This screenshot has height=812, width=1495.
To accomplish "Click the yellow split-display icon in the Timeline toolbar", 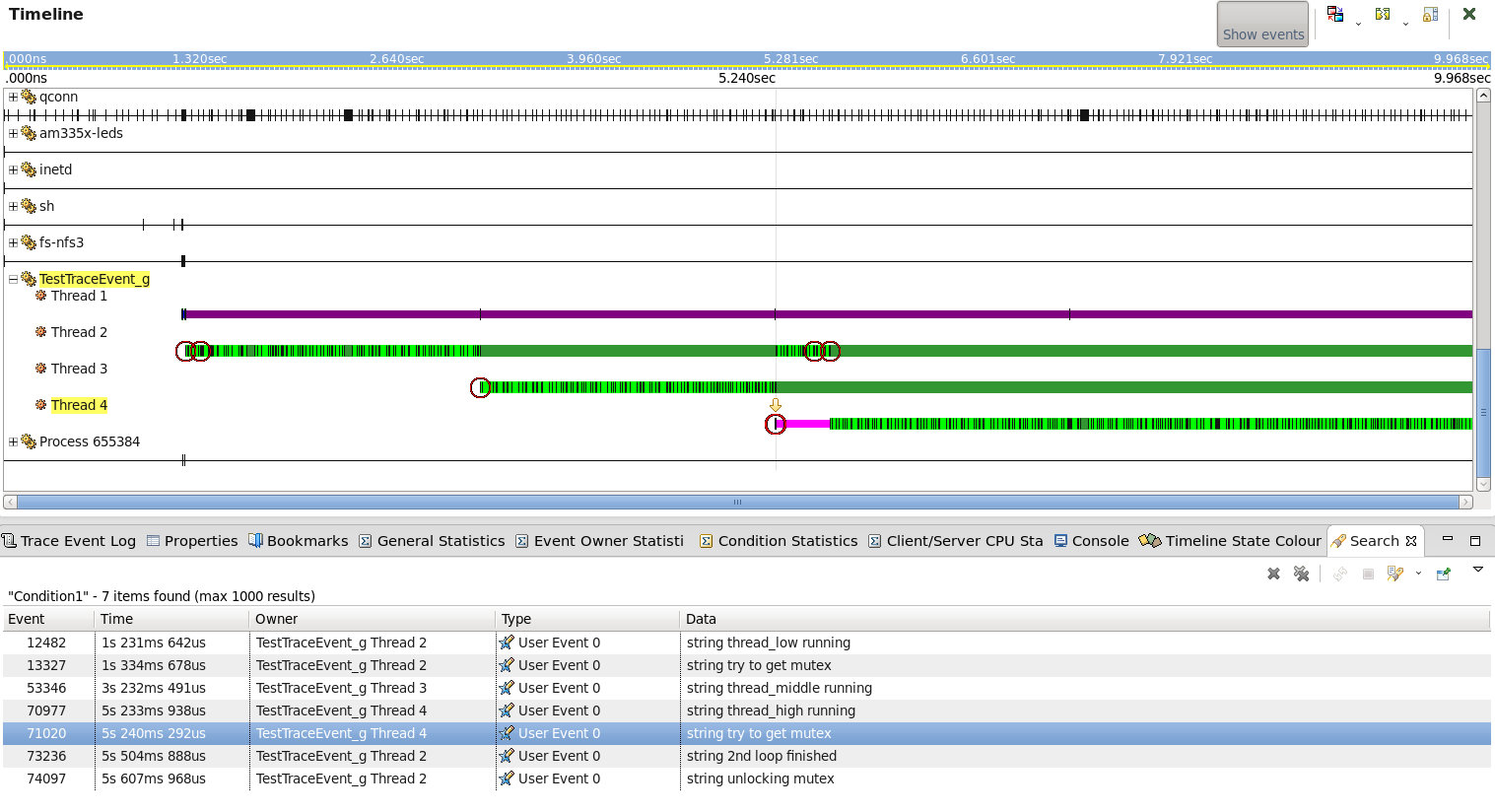I will point(1383,15).
